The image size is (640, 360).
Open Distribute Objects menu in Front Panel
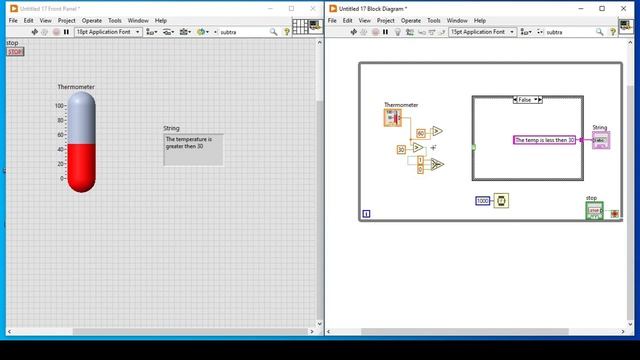[x=169, y=32]
